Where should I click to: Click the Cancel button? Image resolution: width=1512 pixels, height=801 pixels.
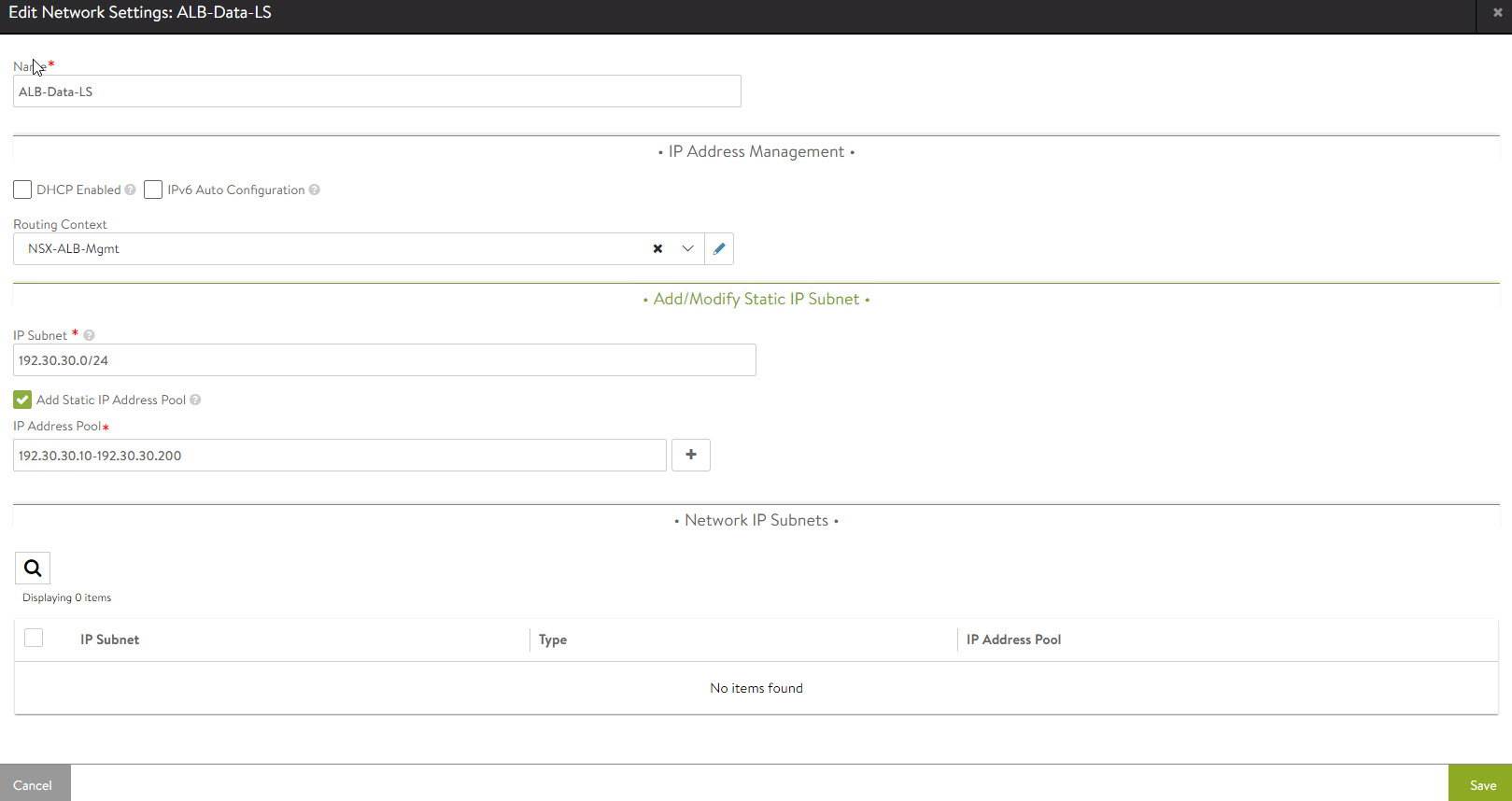pyautogui.click(x=34, y=784)
